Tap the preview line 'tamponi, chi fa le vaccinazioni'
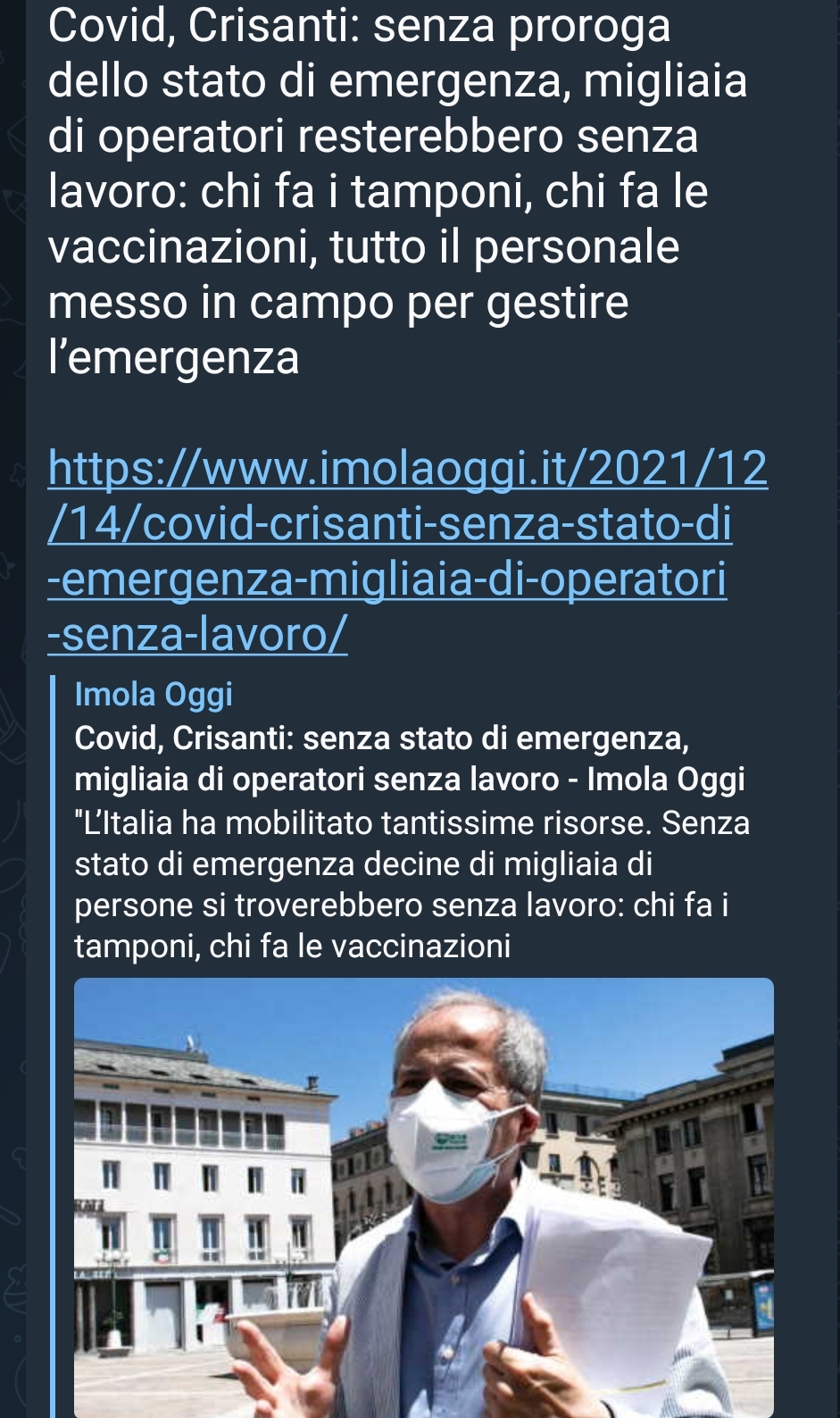Viewport: 840px width, 1418px height. click(293, 946)
